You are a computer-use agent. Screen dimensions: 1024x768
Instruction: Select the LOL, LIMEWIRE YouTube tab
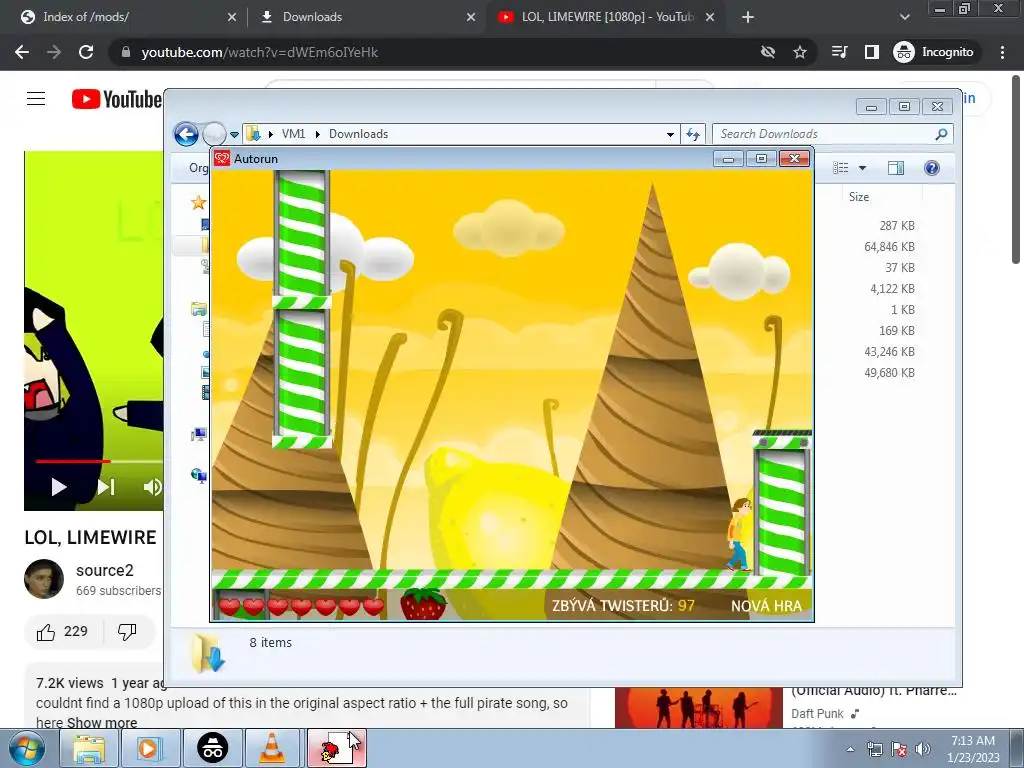coord(604,17)
